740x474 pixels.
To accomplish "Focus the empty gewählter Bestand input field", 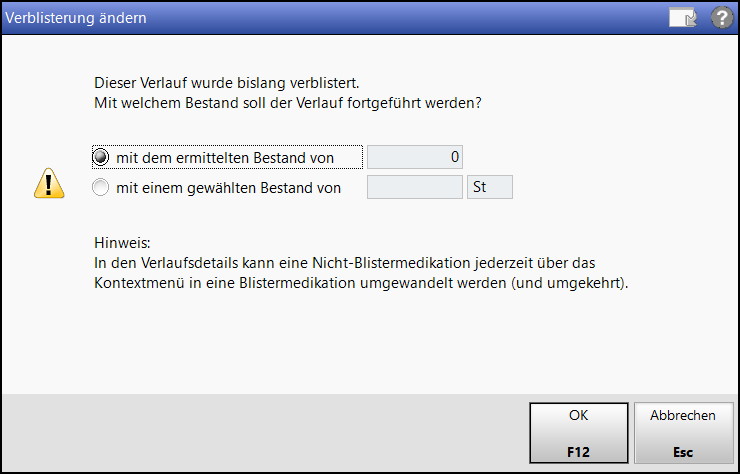I will [415, 187].
